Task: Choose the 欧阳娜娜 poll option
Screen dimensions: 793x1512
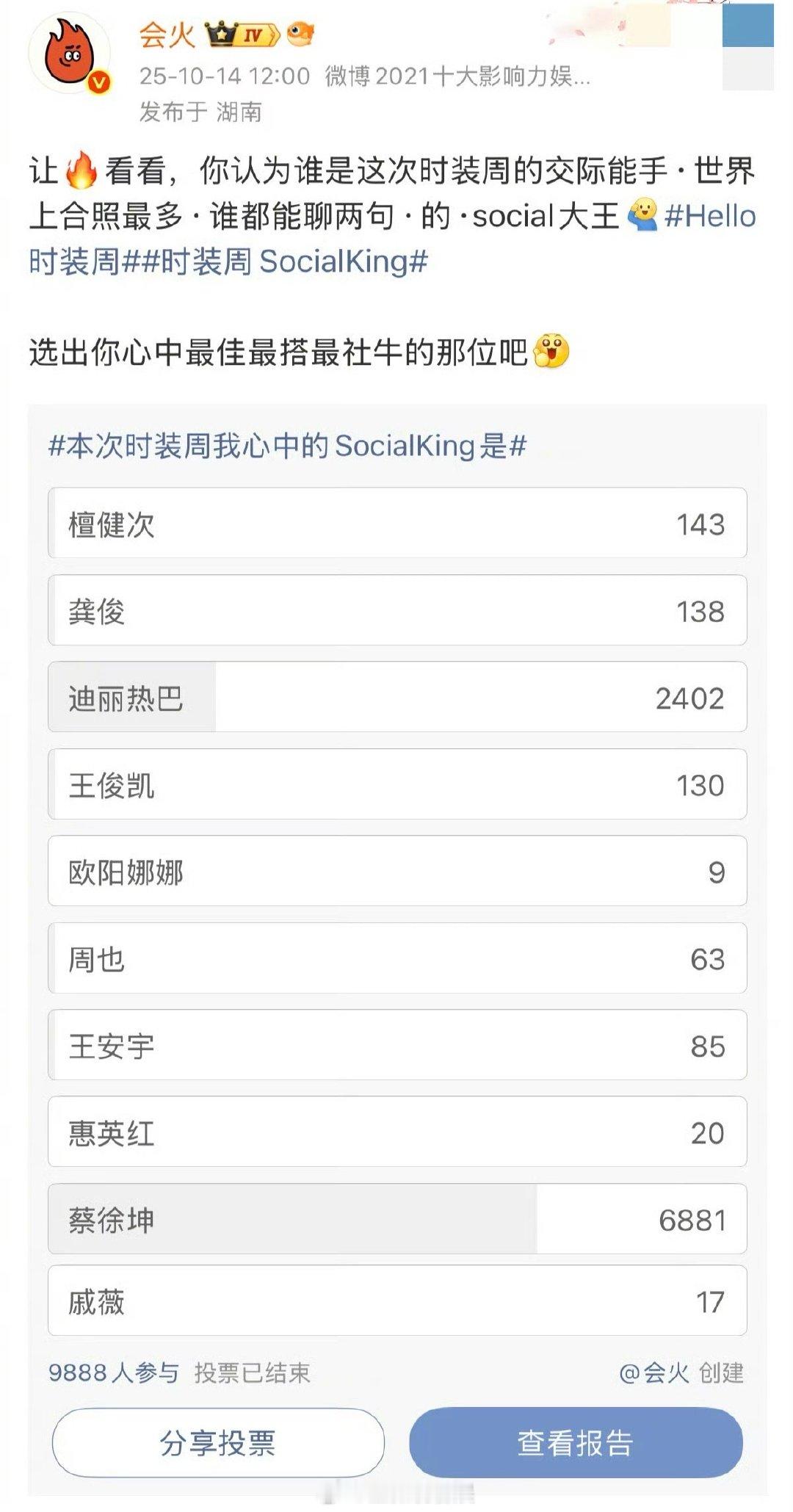Action: (397, 871)
